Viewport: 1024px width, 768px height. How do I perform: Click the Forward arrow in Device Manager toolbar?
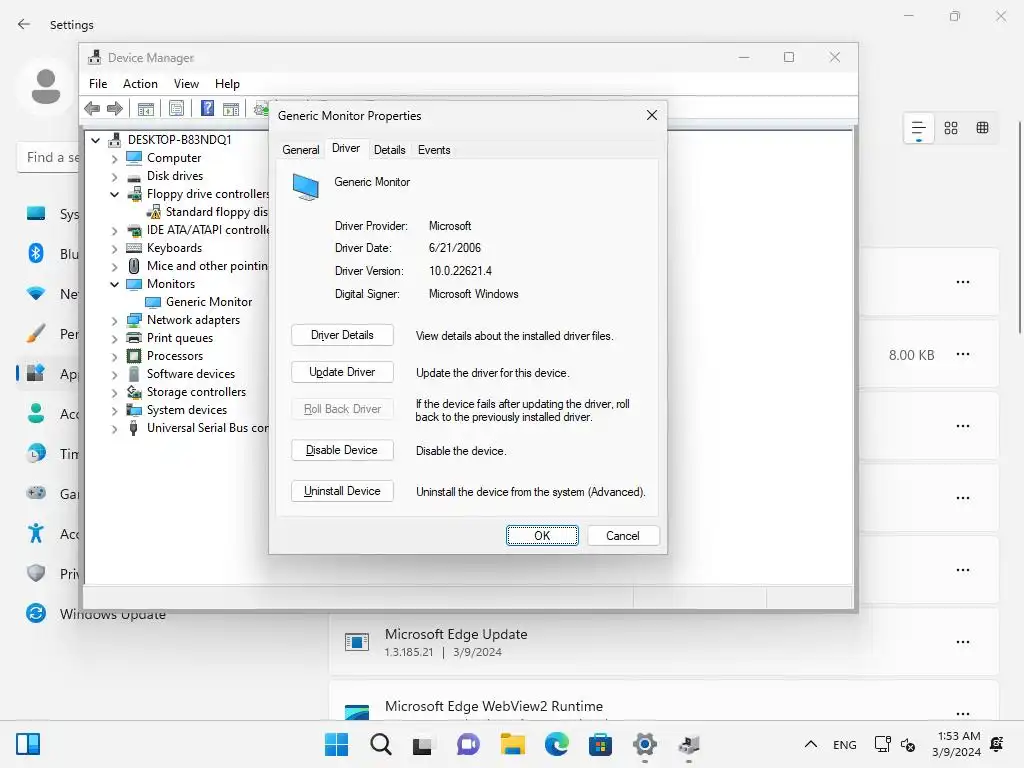[115, 108]
